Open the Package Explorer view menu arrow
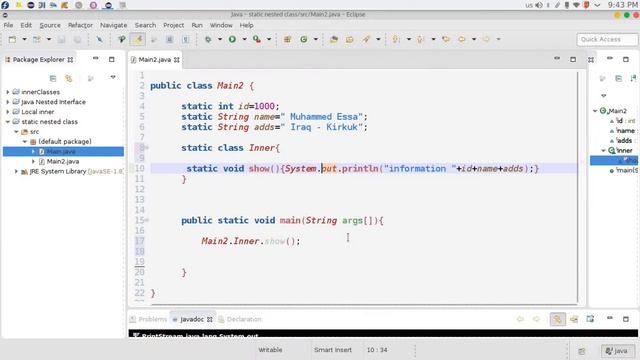This screenshot has height=360, width=640. [113, 77]
